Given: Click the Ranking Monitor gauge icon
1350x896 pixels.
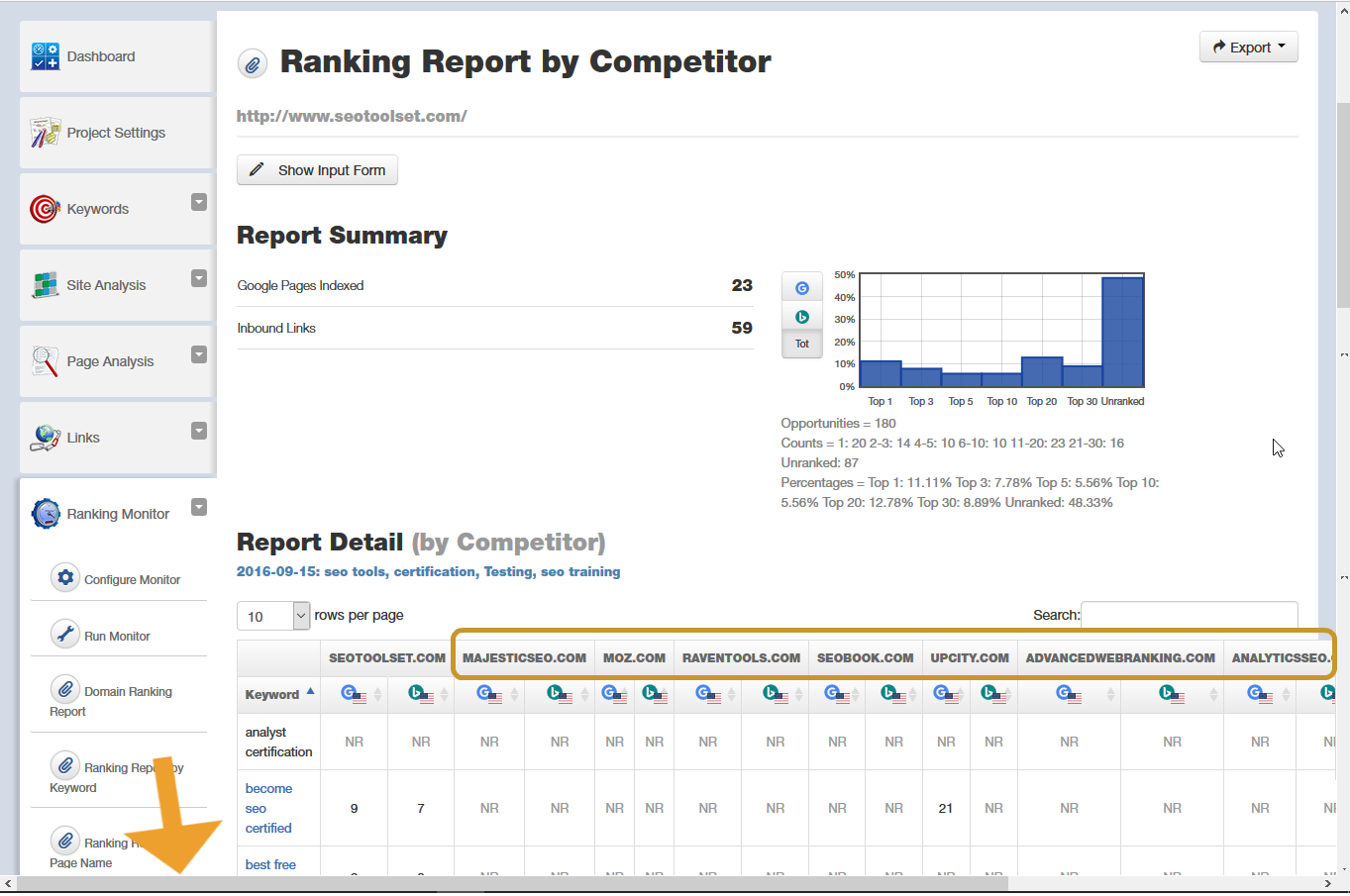Looking at the screenshot, I should [x=45, y=514].
